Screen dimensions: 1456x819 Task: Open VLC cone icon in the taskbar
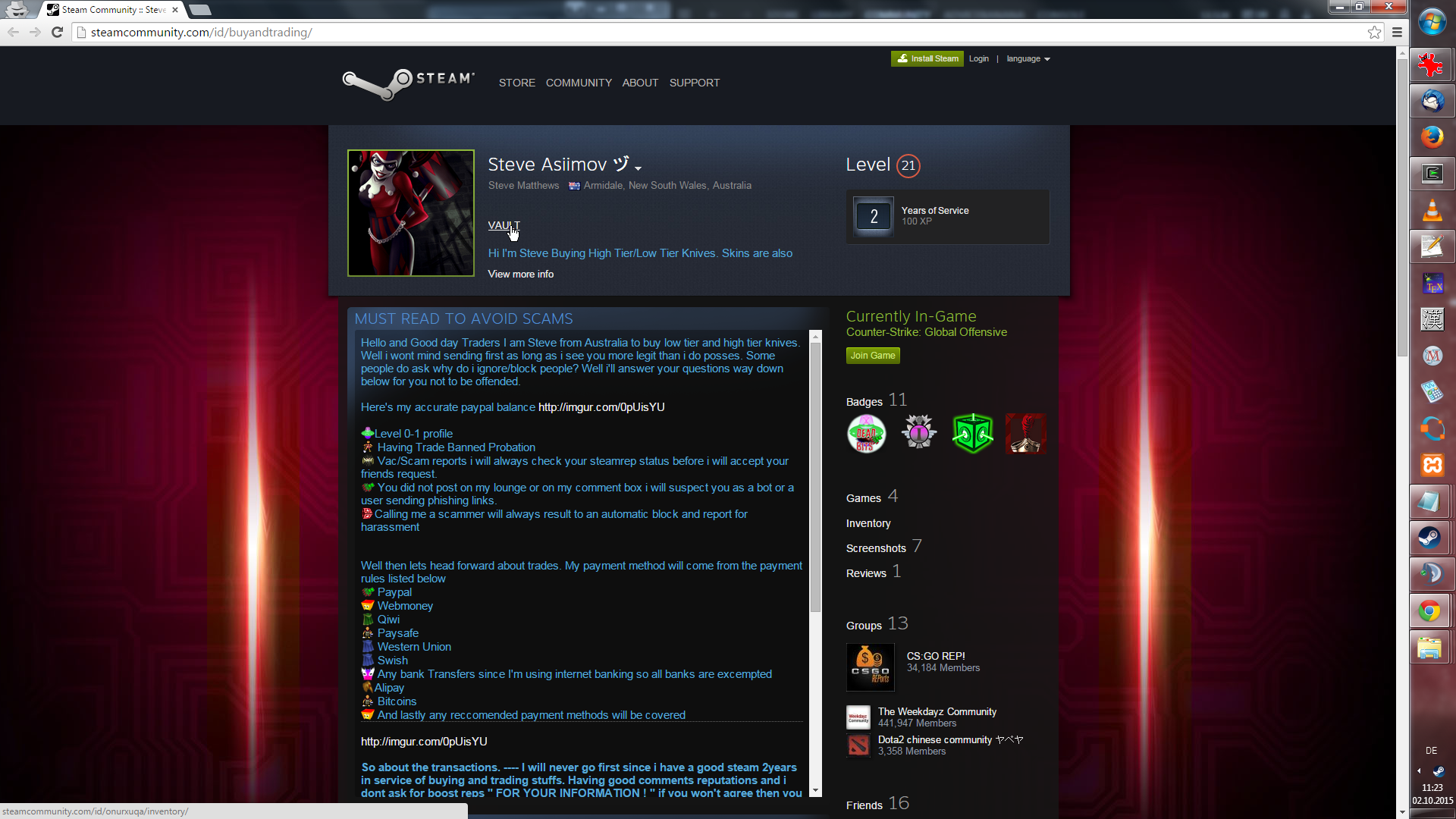click(x=1432, y=210)
